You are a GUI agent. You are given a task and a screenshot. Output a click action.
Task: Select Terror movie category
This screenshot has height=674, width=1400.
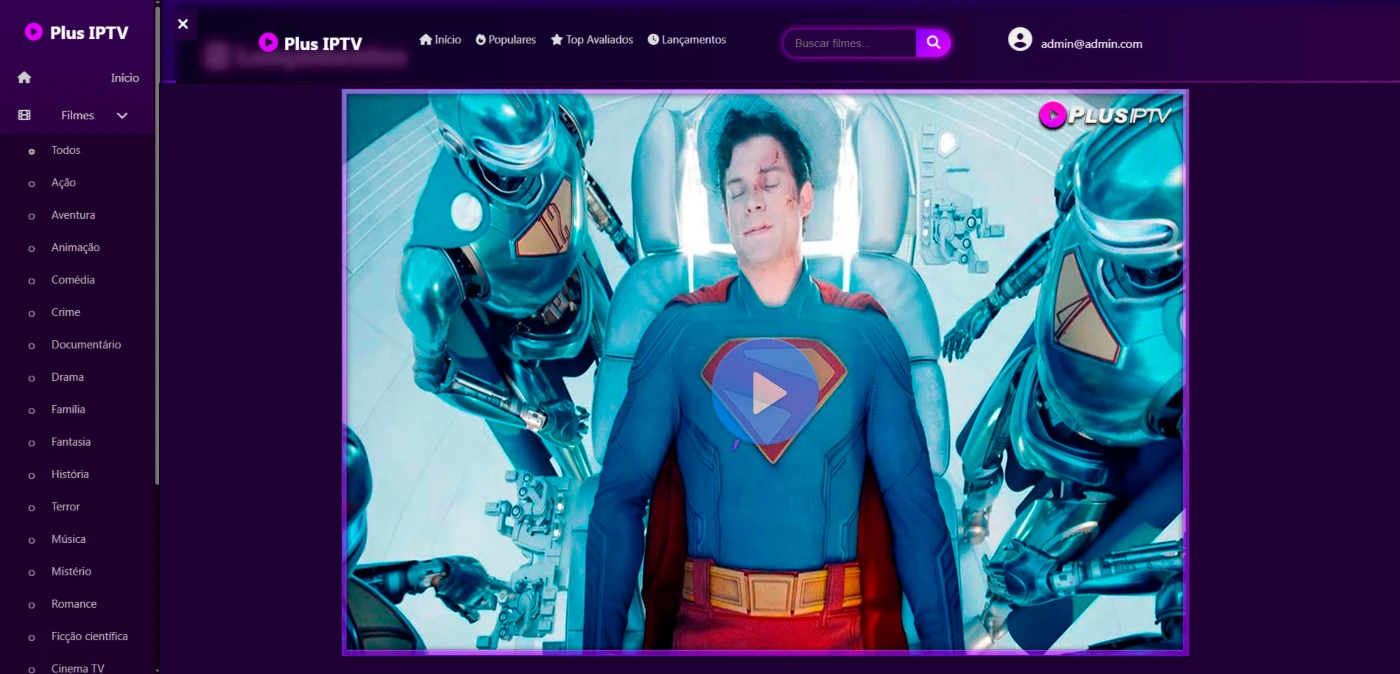(66, 507)
